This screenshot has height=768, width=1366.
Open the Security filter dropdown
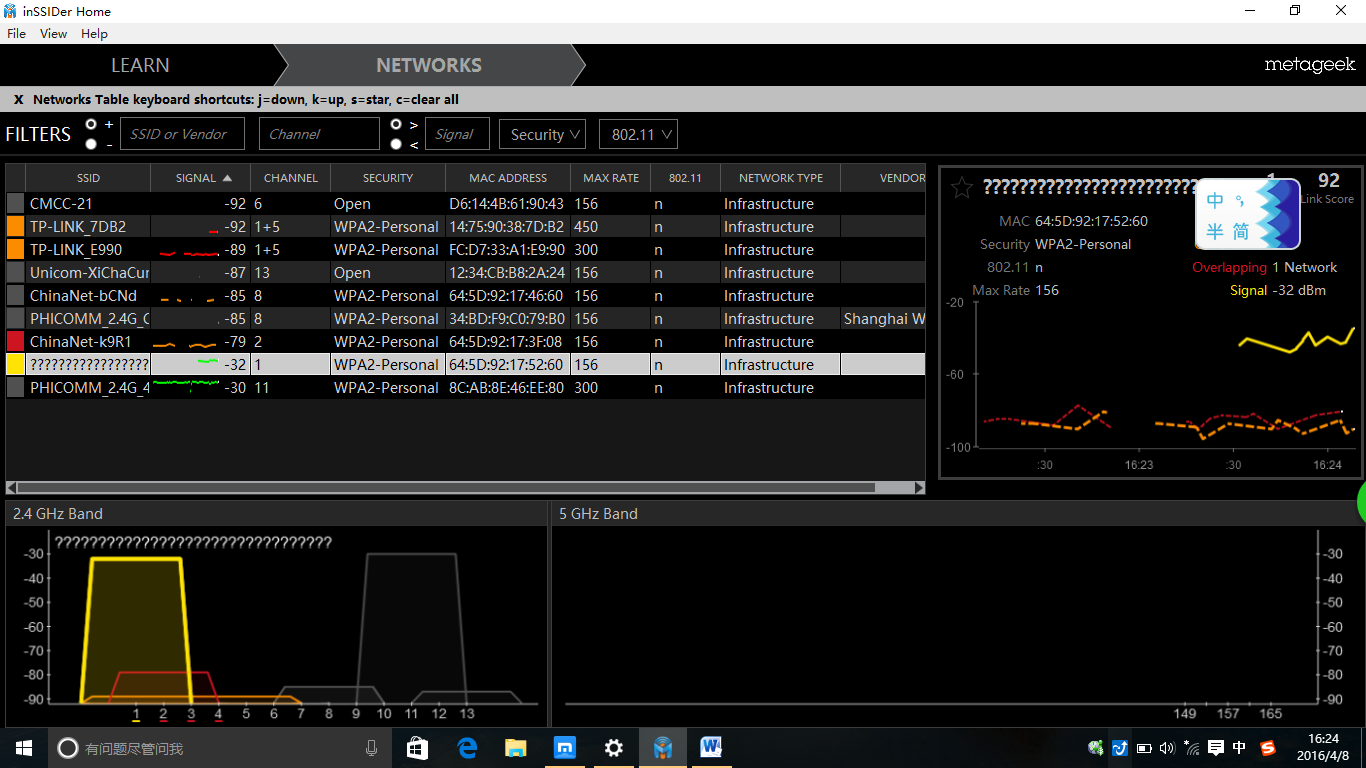(x=542, y=134)
